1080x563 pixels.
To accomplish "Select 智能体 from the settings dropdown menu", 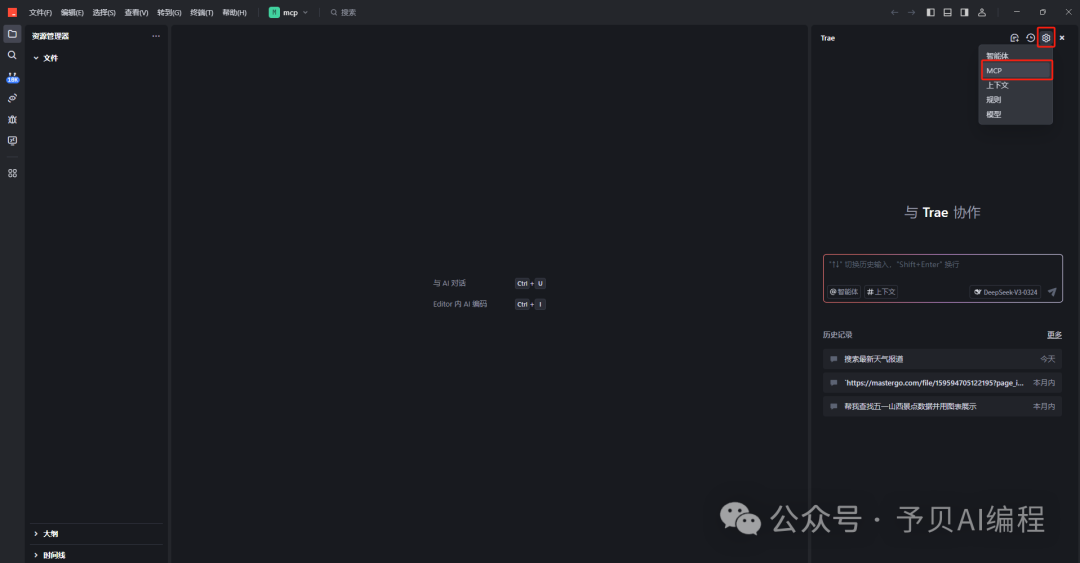I will point(1015,56).
